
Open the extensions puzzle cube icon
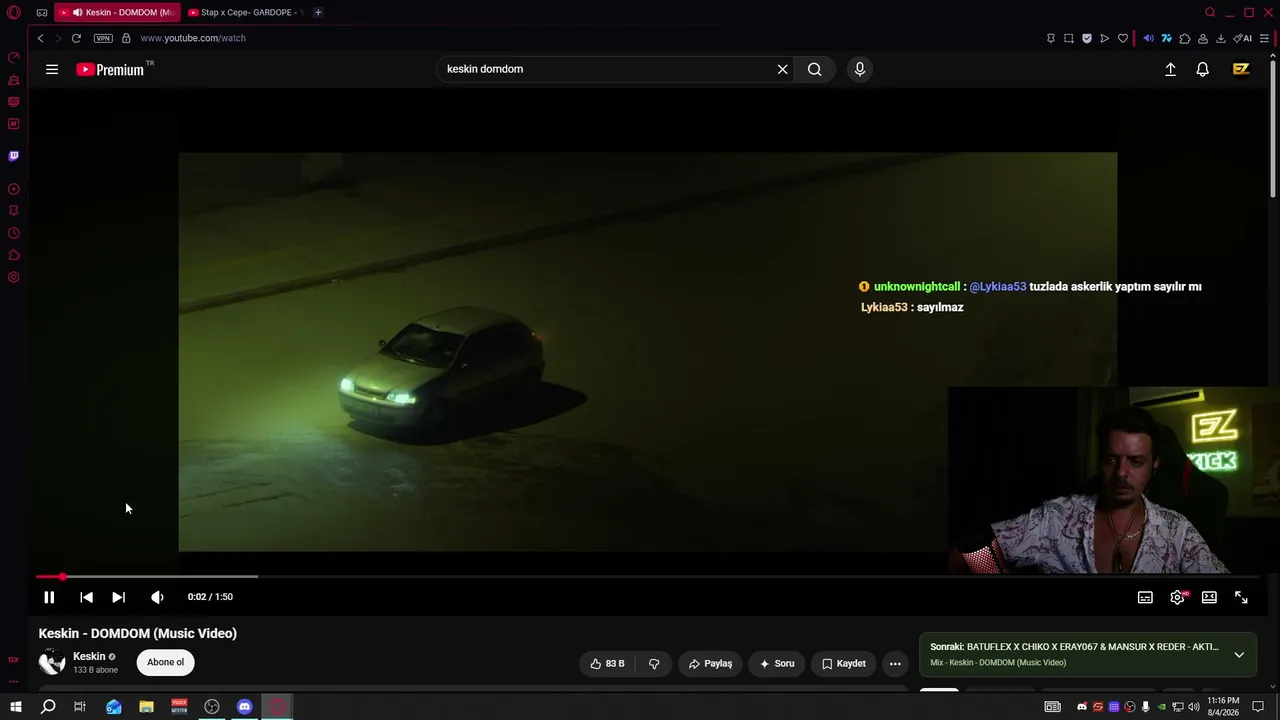point(1185,38)
